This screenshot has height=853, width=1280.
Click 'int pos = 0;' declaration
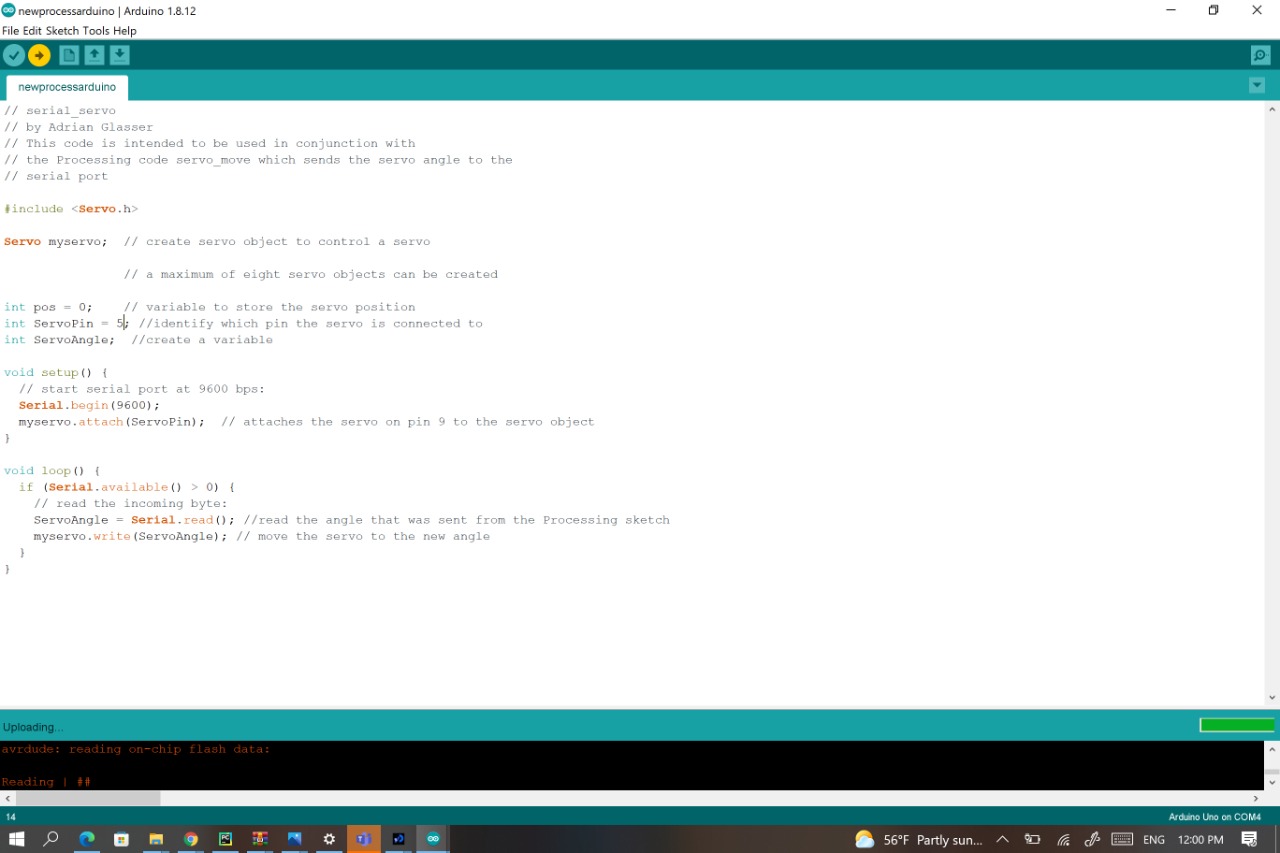point(48,307)
